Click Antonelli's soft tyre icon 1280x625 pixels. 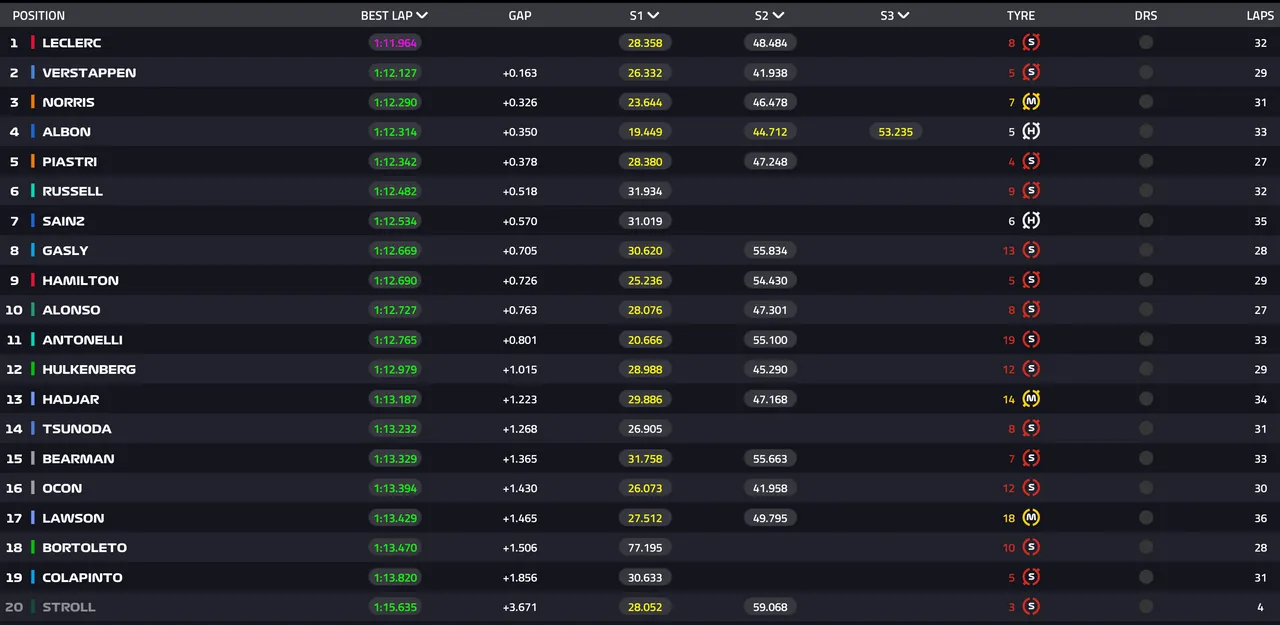1031,340
